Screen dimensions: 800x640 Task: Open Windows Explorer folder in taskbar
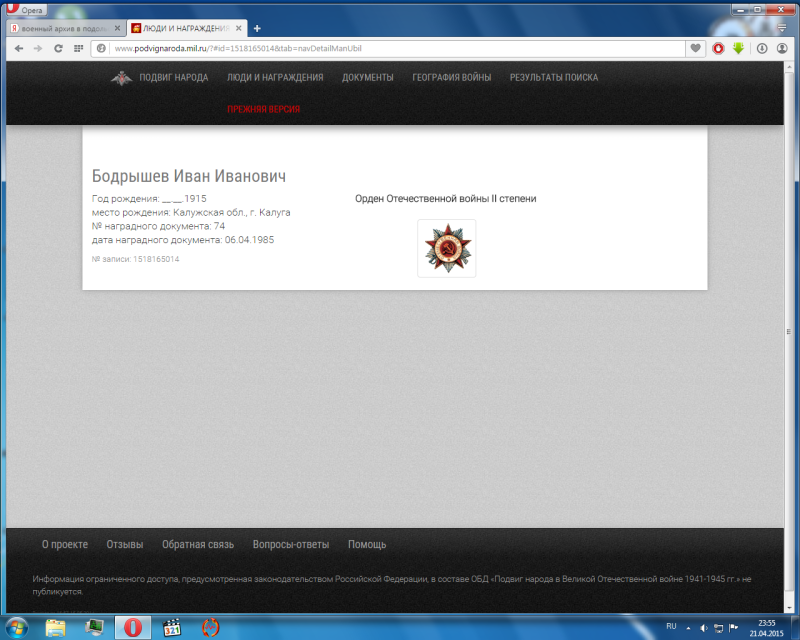coord(56,627)
